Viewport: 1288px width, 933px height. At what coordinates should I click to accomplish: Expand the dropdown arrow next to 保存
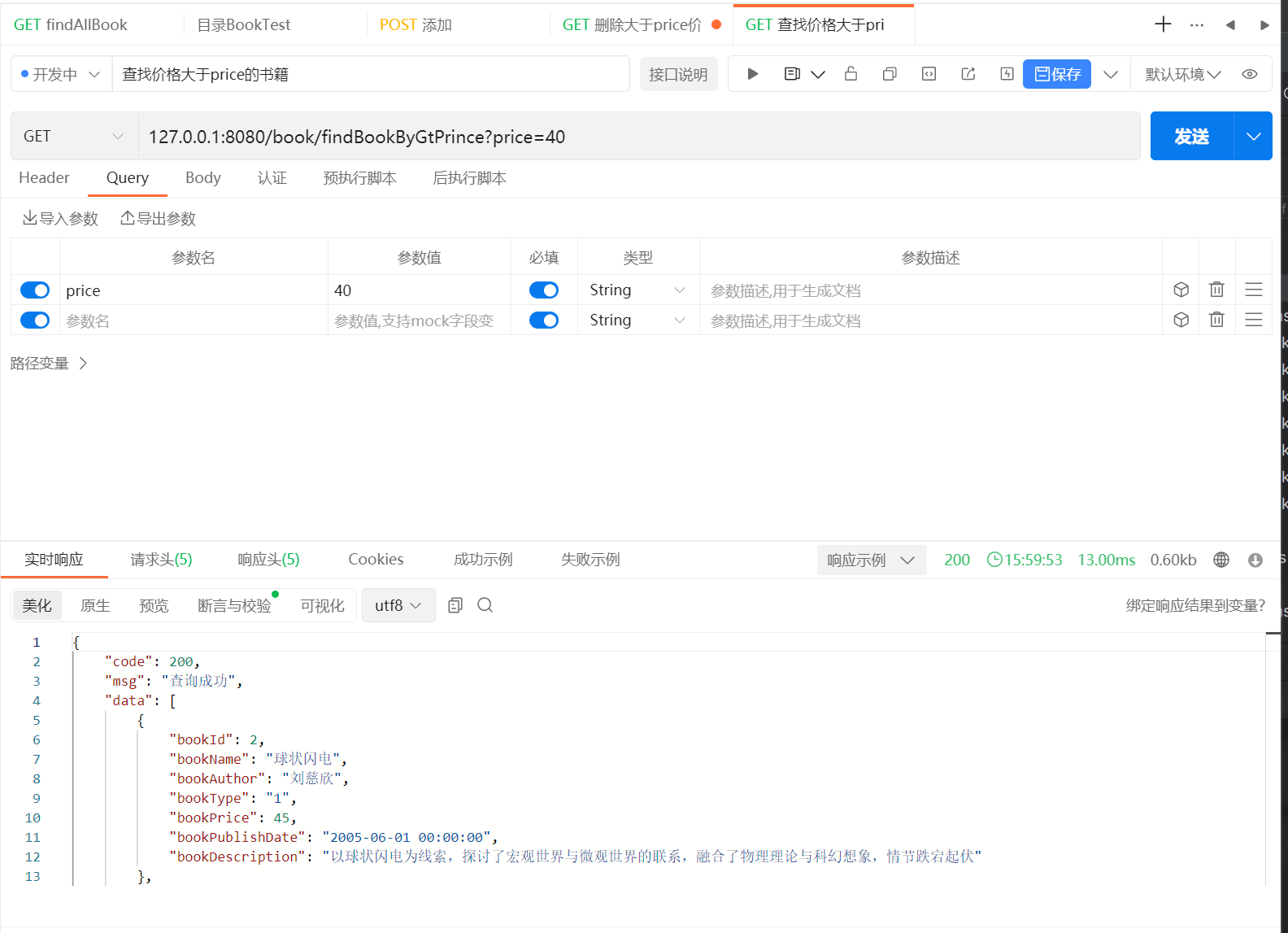(x=1110, y=74)
